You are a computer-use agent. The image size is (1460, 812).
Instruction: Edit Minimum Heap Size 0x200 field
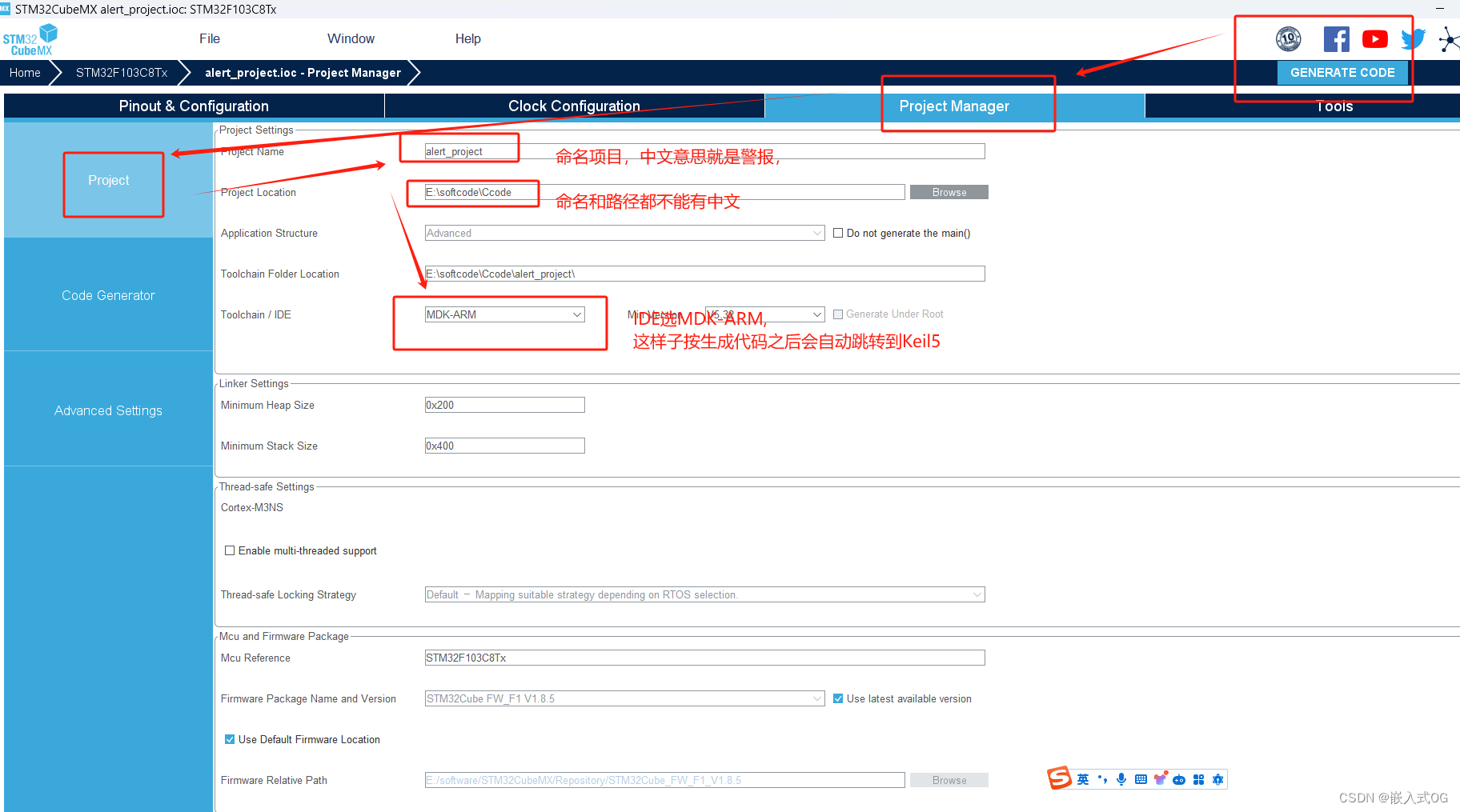click(x=504, y=405)
